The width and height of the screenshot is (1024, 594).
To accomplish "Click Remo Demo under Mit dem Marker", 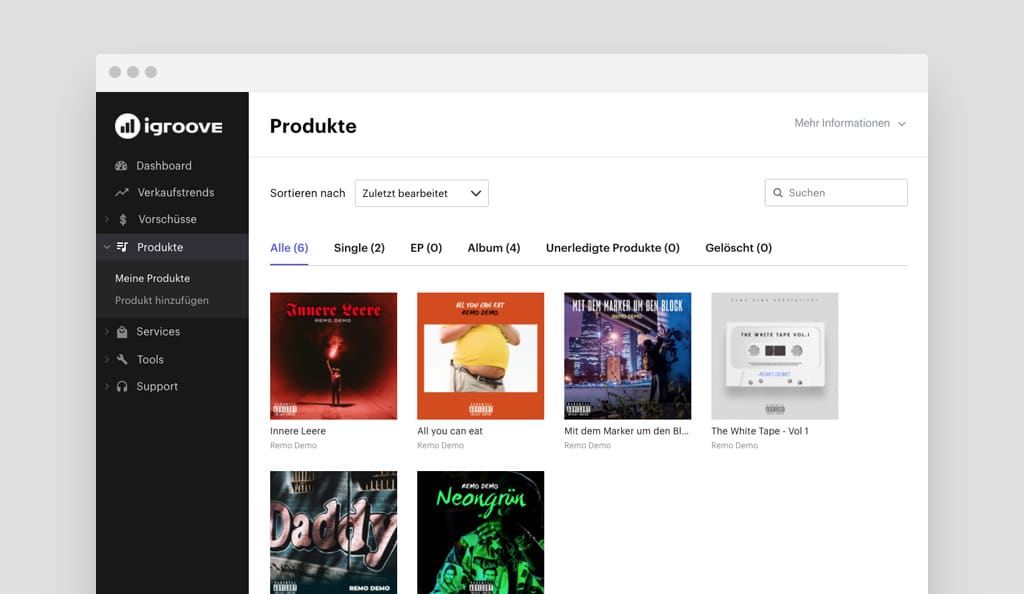I will coord(587,445).
